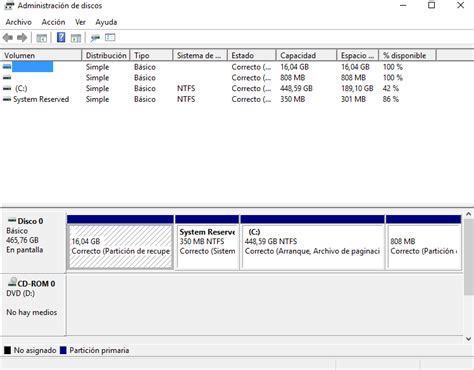The height and width of the screenshot is (370, 474).
Task: Click the last toolbar list-view icon
Action: [x=110, y=37]
